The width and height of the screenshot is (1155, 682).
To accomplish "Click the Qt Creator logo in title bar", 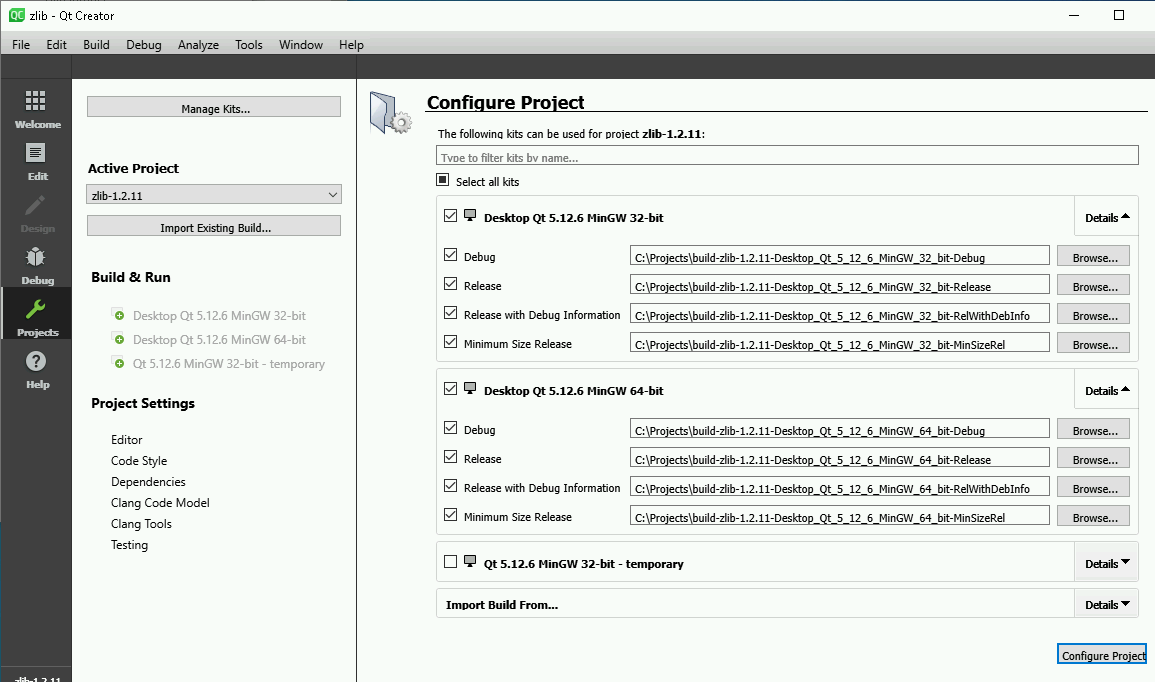I will [16, 15].
